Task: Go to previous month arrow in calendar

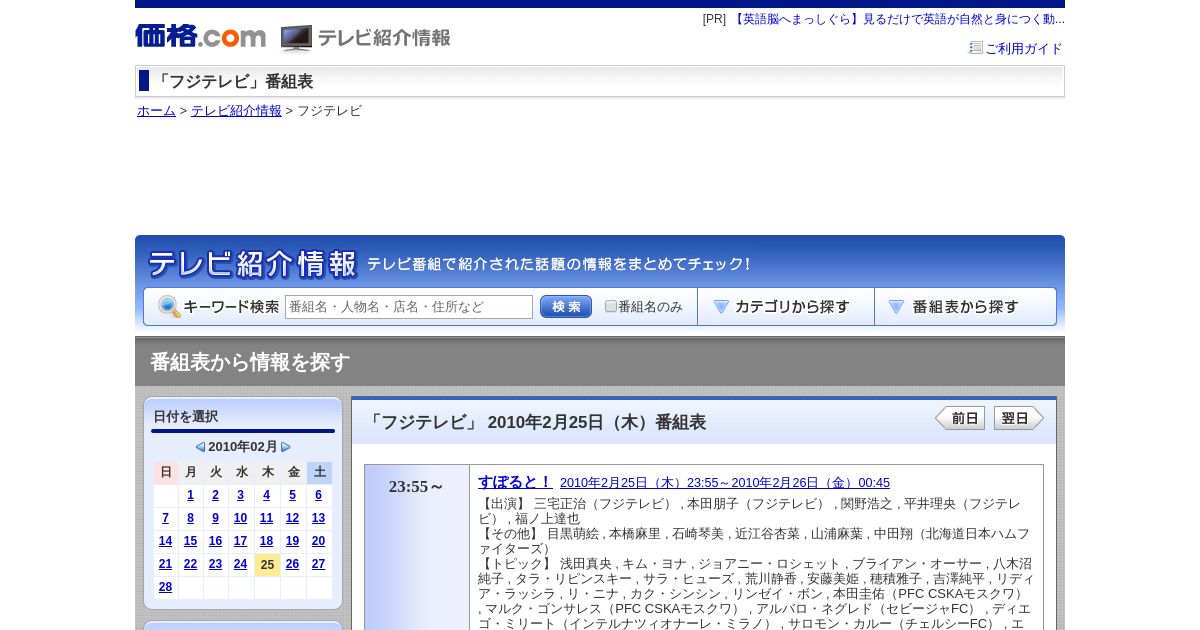Action: click(200, 447)
